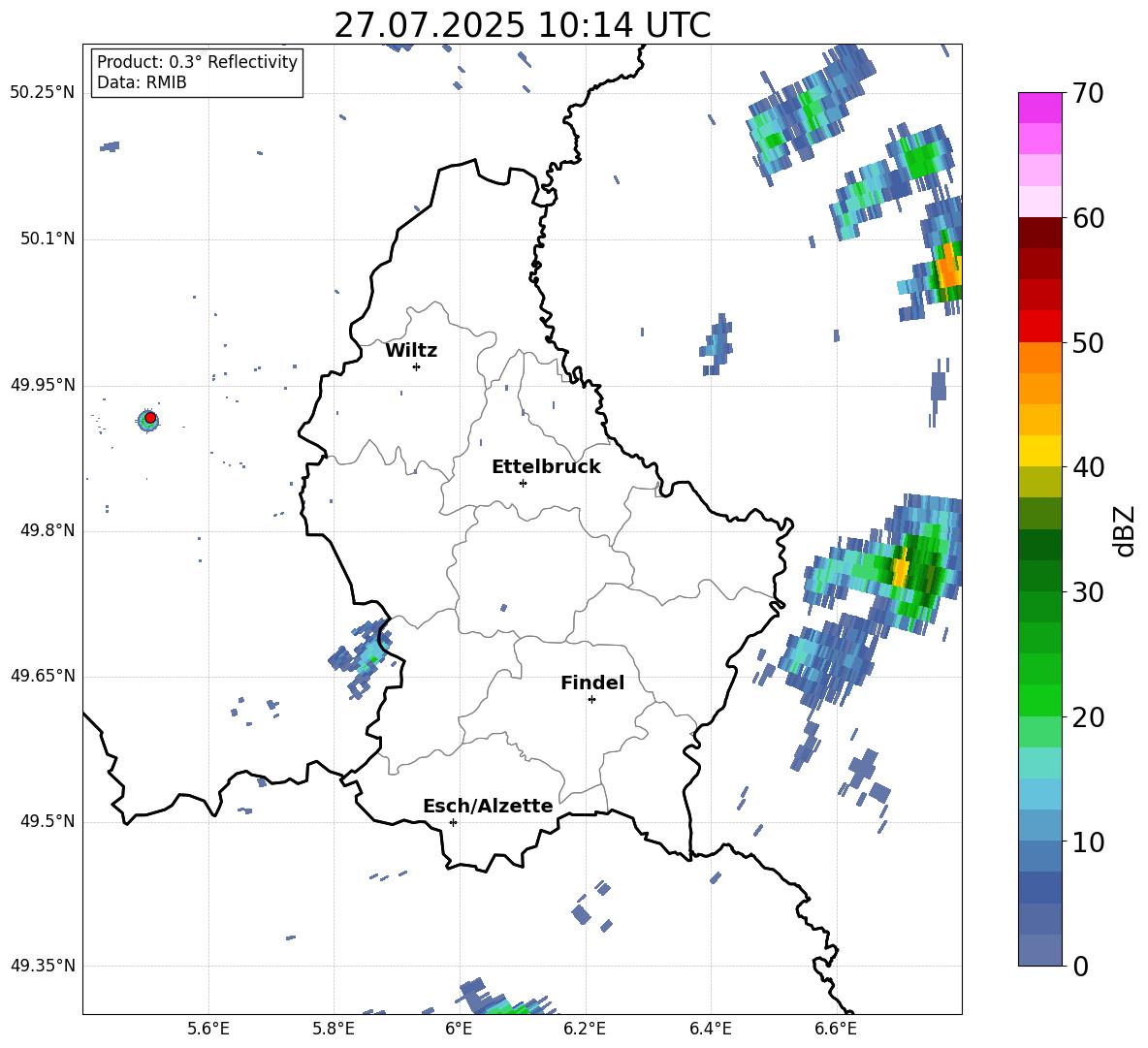The image size is (1148, 1048).
Task: Click the 5.6°E longitude label
Action: [x=208, y=1029]
